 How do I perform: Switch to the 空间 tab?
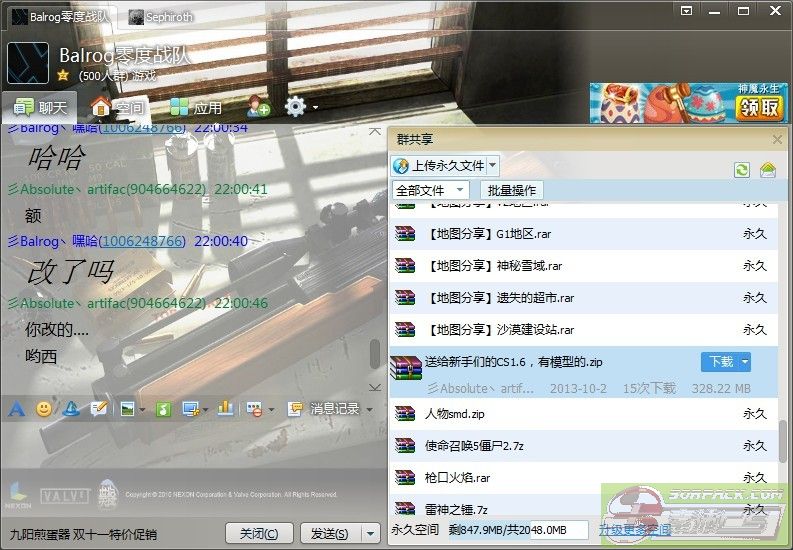click(118, 107)
